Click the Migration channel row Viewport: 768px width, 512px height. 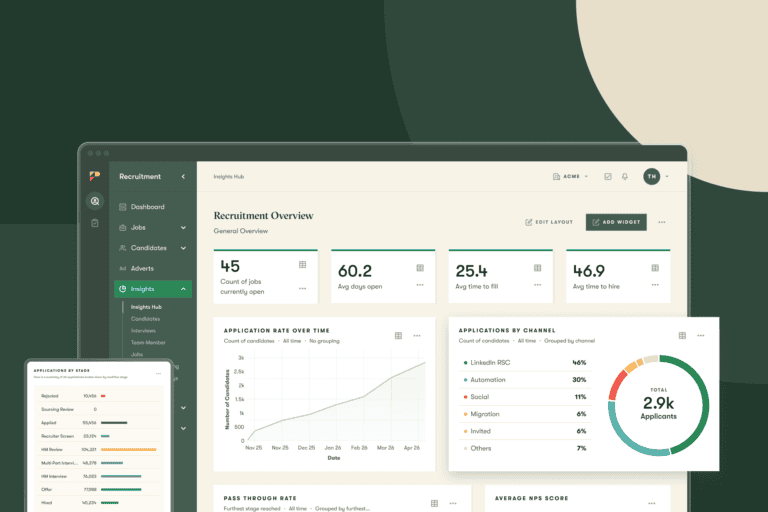point(525,414)
